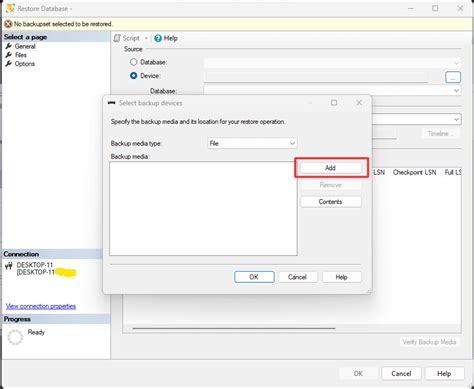Click the General wrench icon
The image size is (474, 389).
(9, 46)
